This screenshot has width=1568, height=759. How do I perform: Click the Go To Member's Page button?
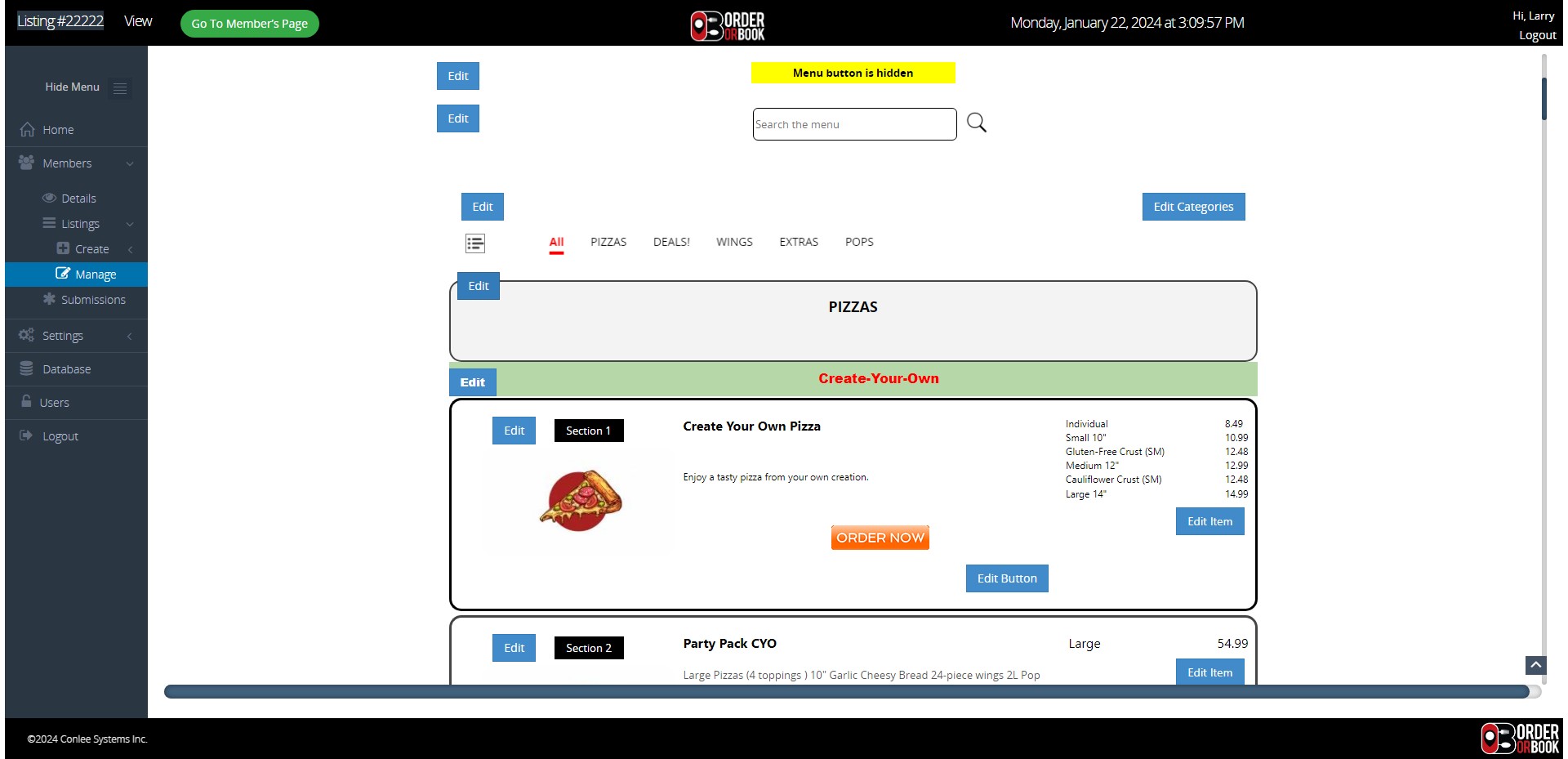click(249, 24)
